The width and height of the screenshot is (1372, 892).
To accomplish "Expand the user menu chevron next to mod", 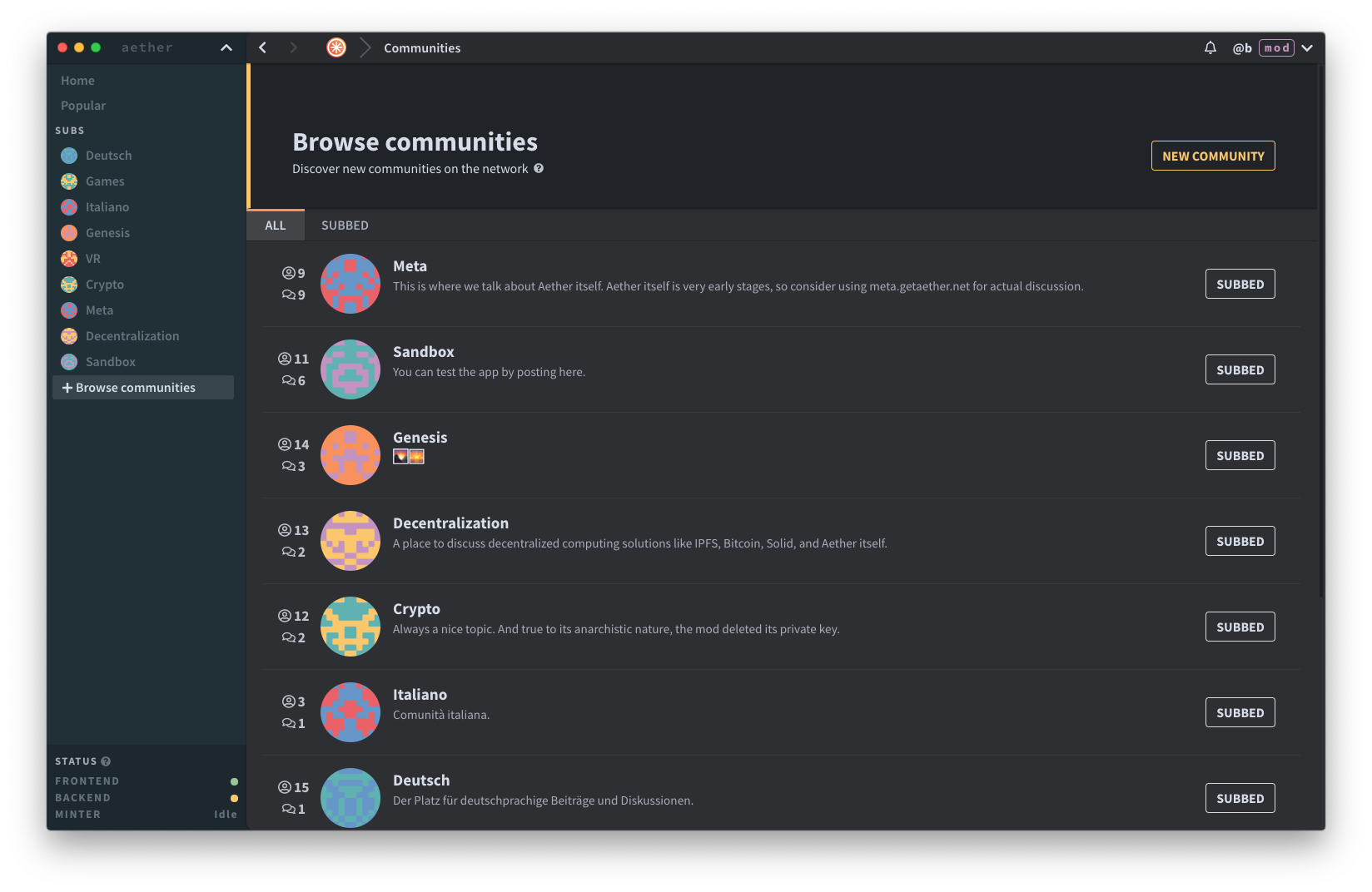I will tap(1307, 48).
